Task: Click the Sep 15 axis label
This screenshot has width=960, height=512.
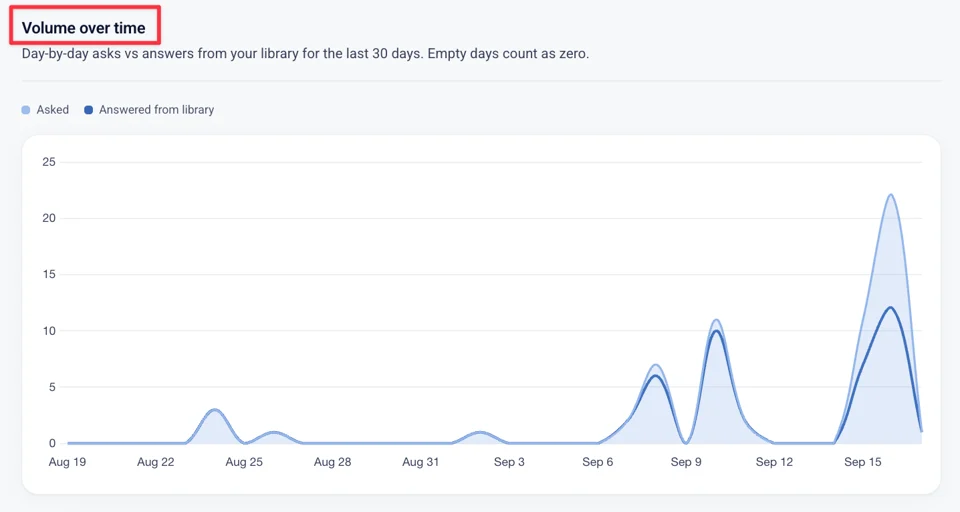Action: point(863,462)
